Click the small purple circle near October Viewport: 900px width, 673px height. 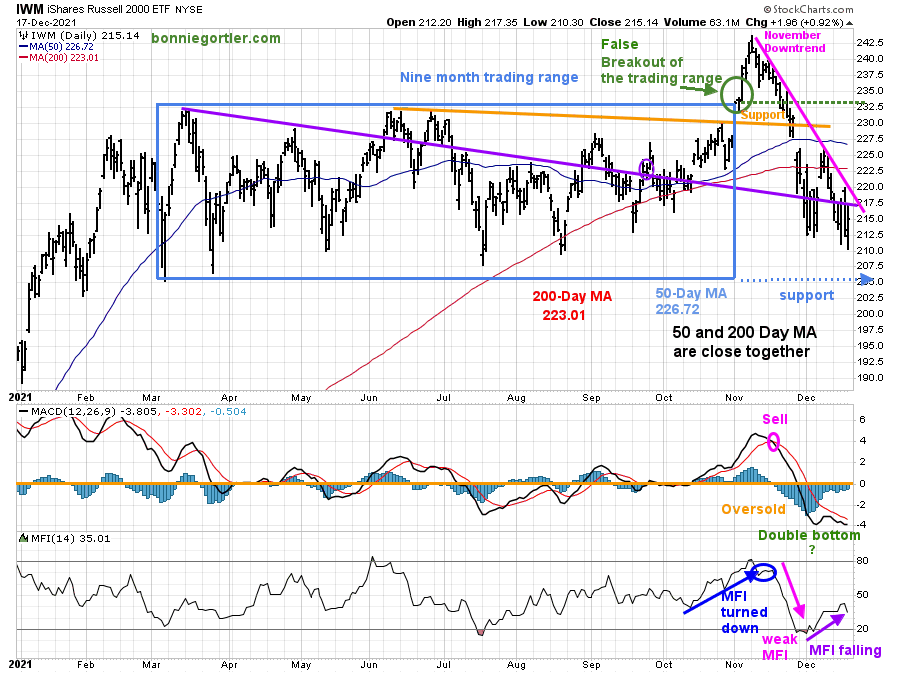click(x=646, y=168)
